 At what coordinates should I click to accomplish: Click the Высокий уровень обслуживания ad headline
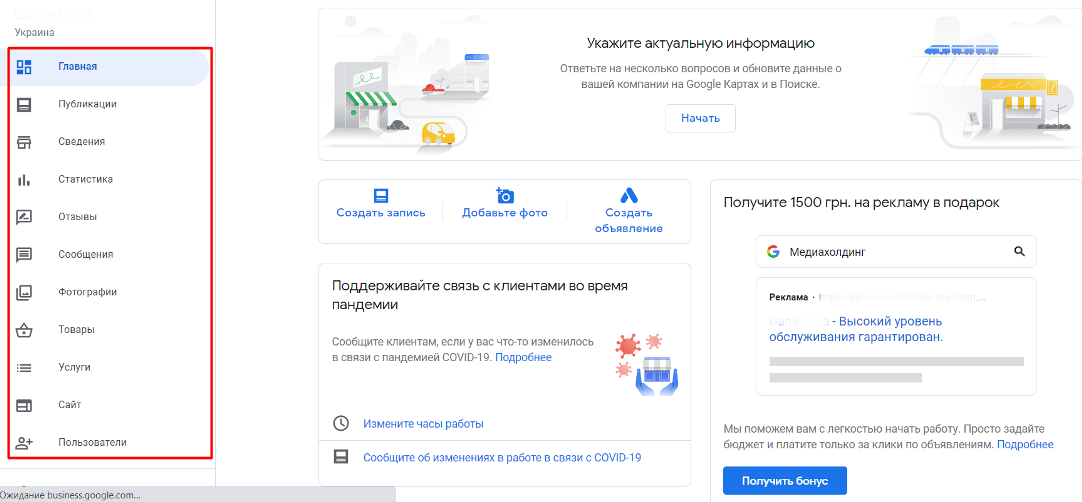(856, 329)
